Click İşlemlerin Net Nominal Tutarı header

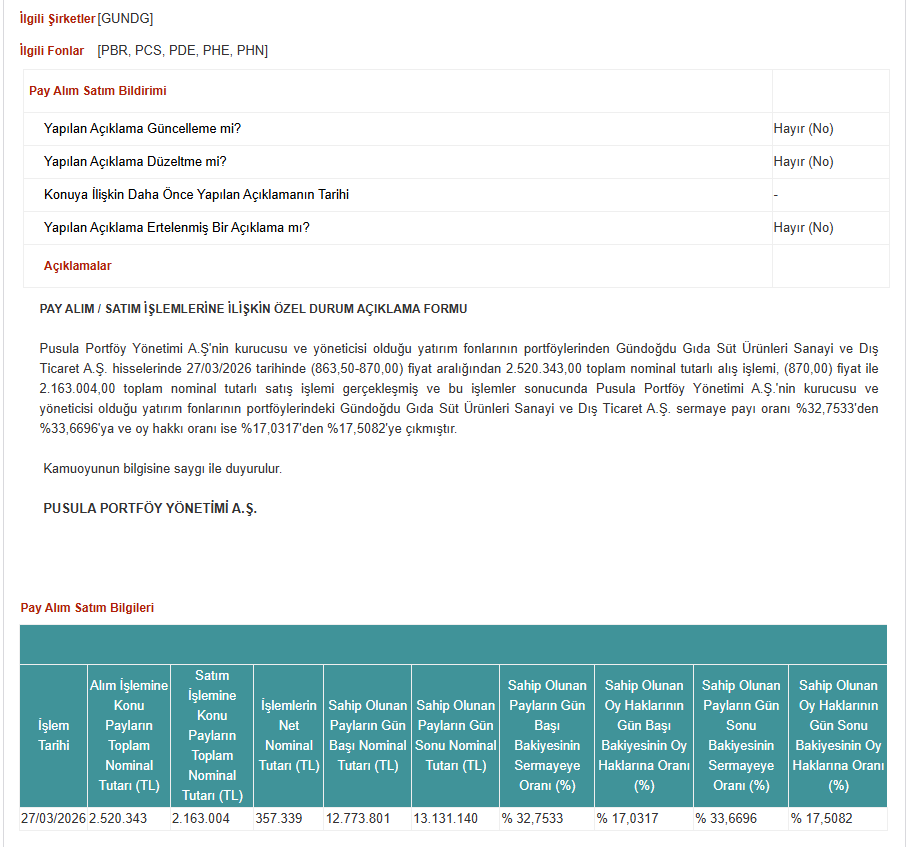click(x=289, y=735)
